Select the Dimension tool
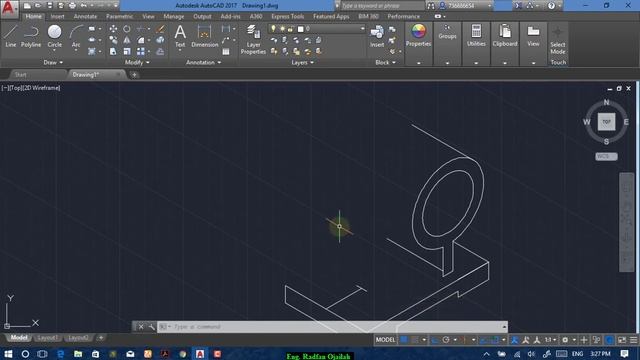The image size is (640, 360). [204, 36]
